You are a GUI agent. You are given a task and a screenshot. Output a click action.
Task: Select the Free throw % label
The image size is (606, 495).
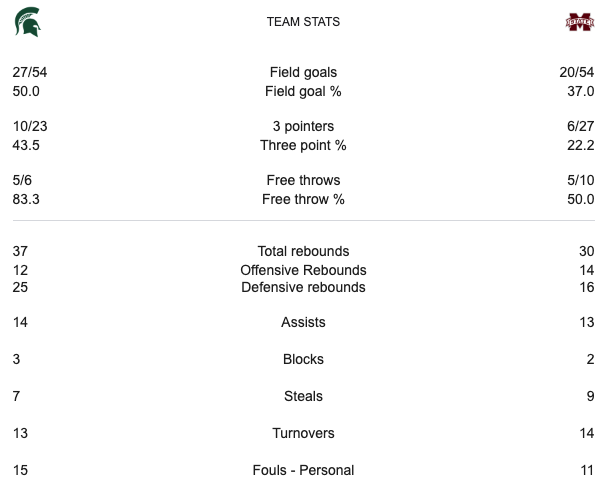(x=303, y=199)
